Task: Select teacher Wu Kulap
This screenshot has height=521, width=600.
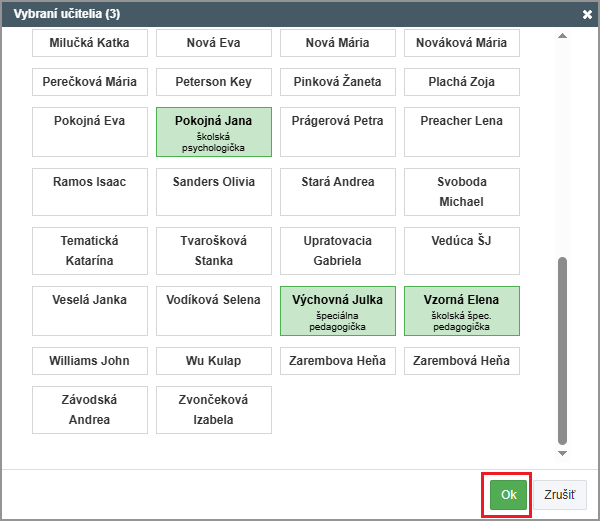Action: point(213,361)
